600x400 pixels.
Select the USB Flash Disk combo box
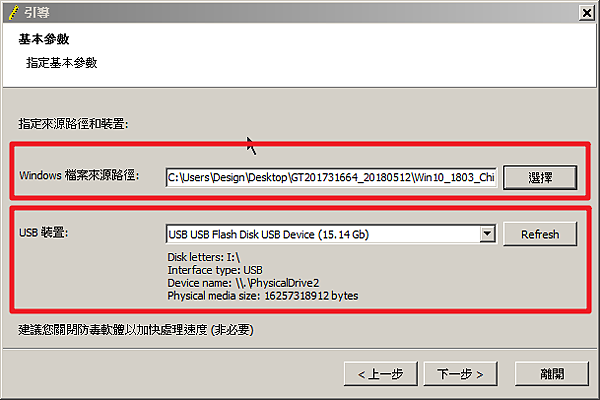coord(331,234)
